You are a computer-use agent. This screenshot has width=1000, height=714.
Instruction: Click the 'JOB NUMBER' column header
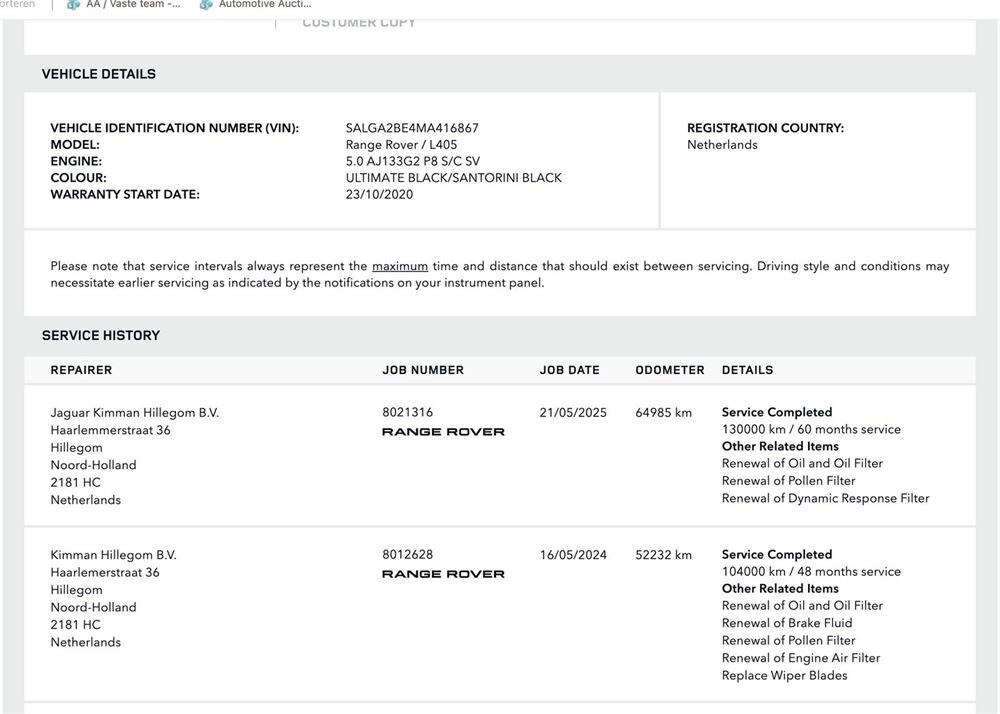click(423, 370)
